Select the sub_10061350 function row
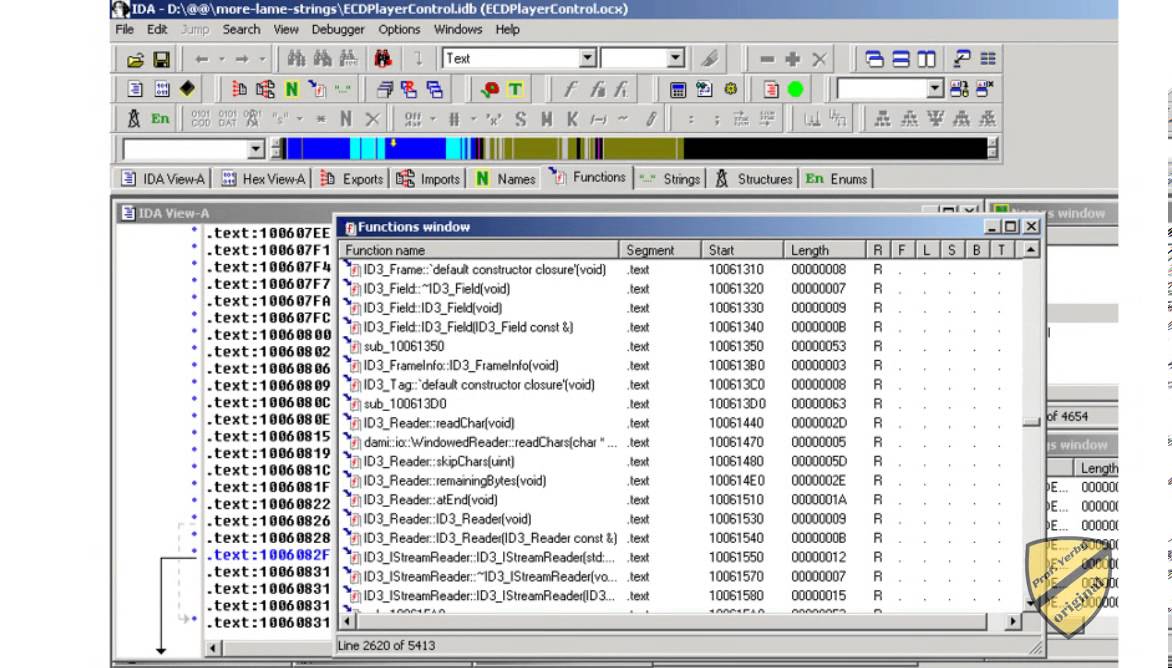1172x668 pixels. click(680, 346)
